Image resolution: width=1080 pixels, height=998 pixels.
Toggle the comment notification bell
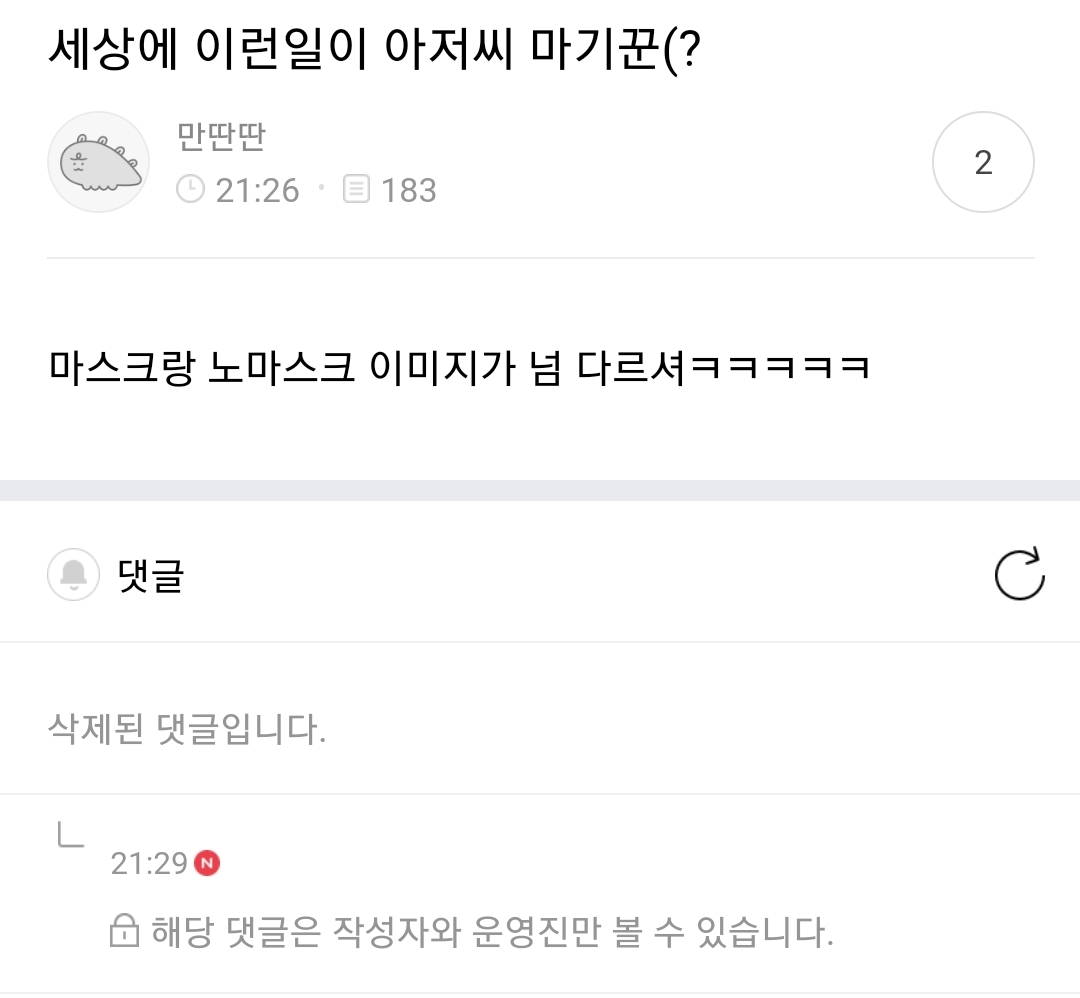[73, 575]
